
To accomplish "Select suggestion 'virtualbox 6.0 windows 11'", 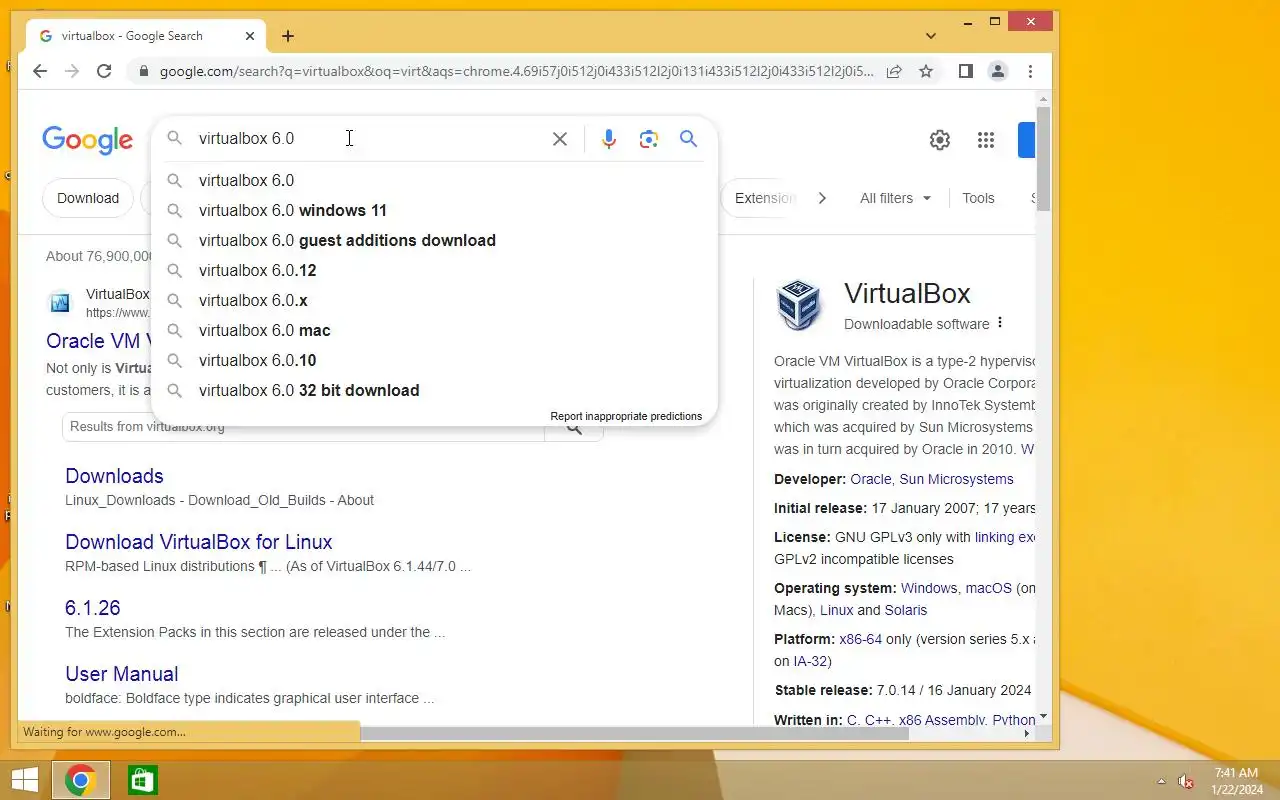I will click(434, 210).
